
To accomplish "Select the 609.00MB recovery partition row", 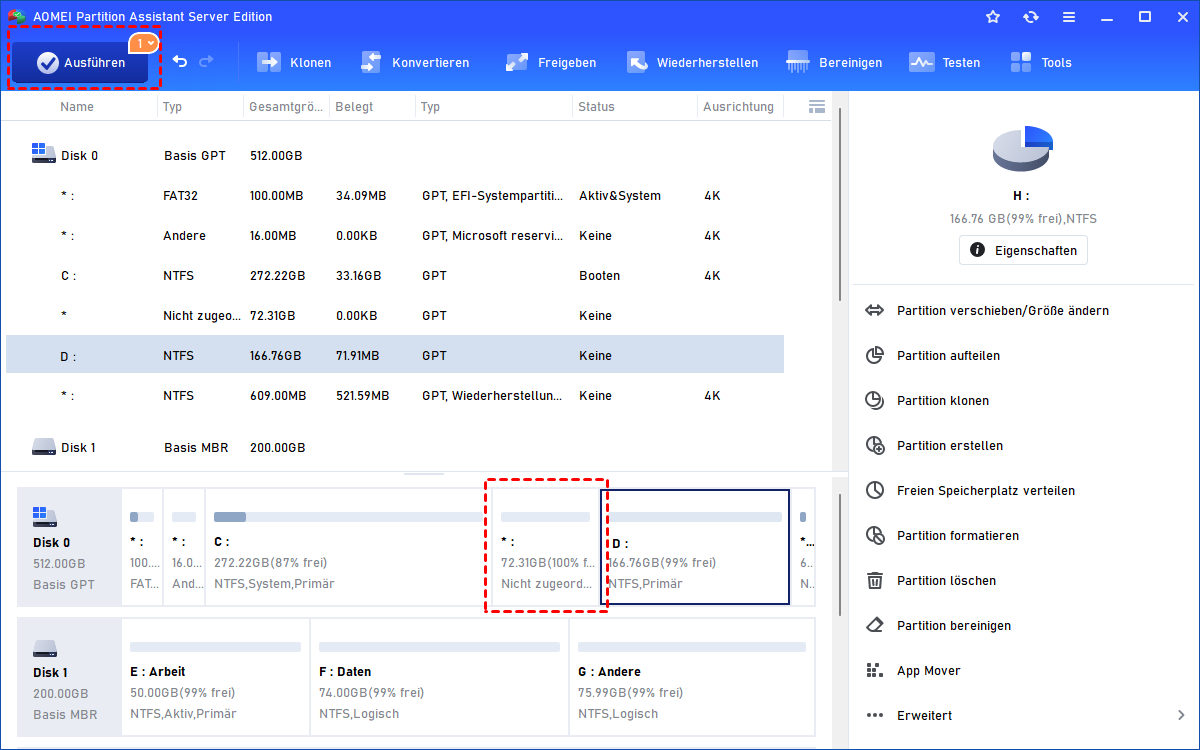I will pyautogui.click(x=395, y=396).
